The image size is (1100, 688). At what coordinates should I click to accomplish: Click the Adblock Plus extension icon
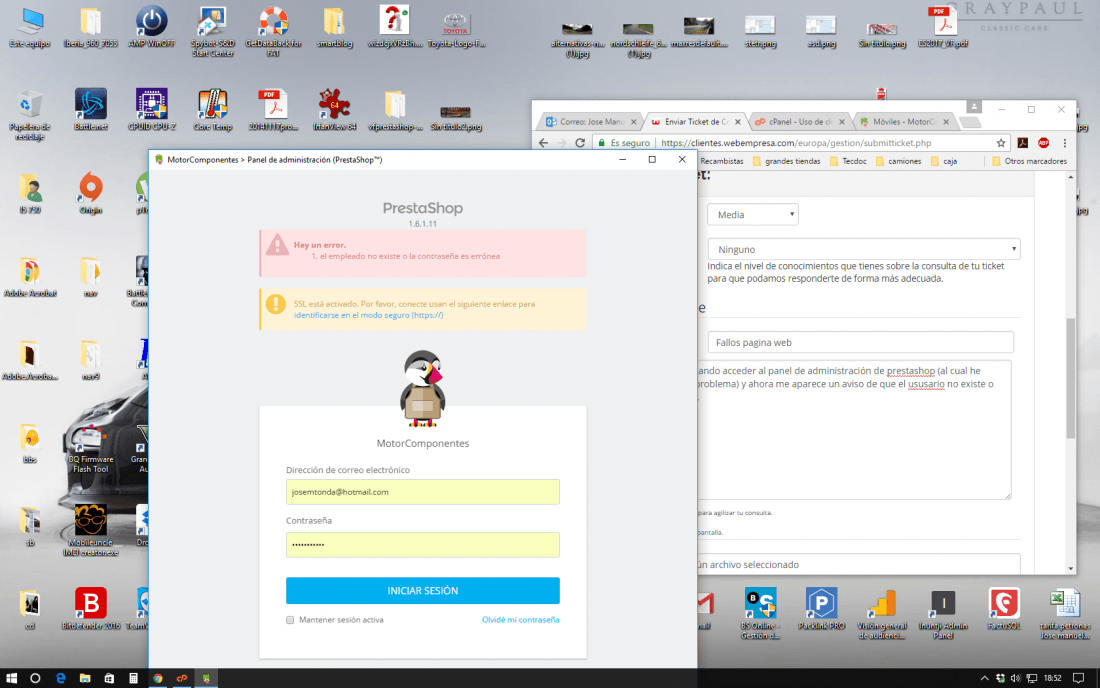1043,142
